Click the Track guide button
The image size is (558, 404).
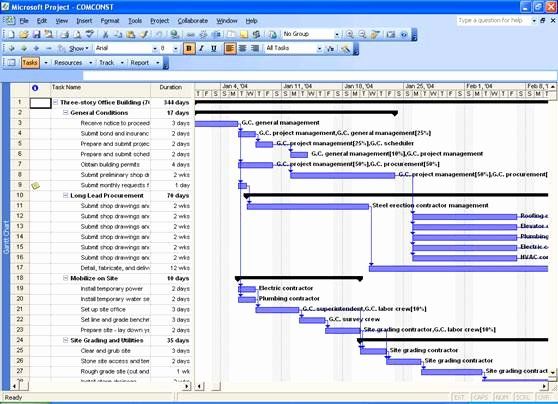pyautogui.click(x=106, y=63)
